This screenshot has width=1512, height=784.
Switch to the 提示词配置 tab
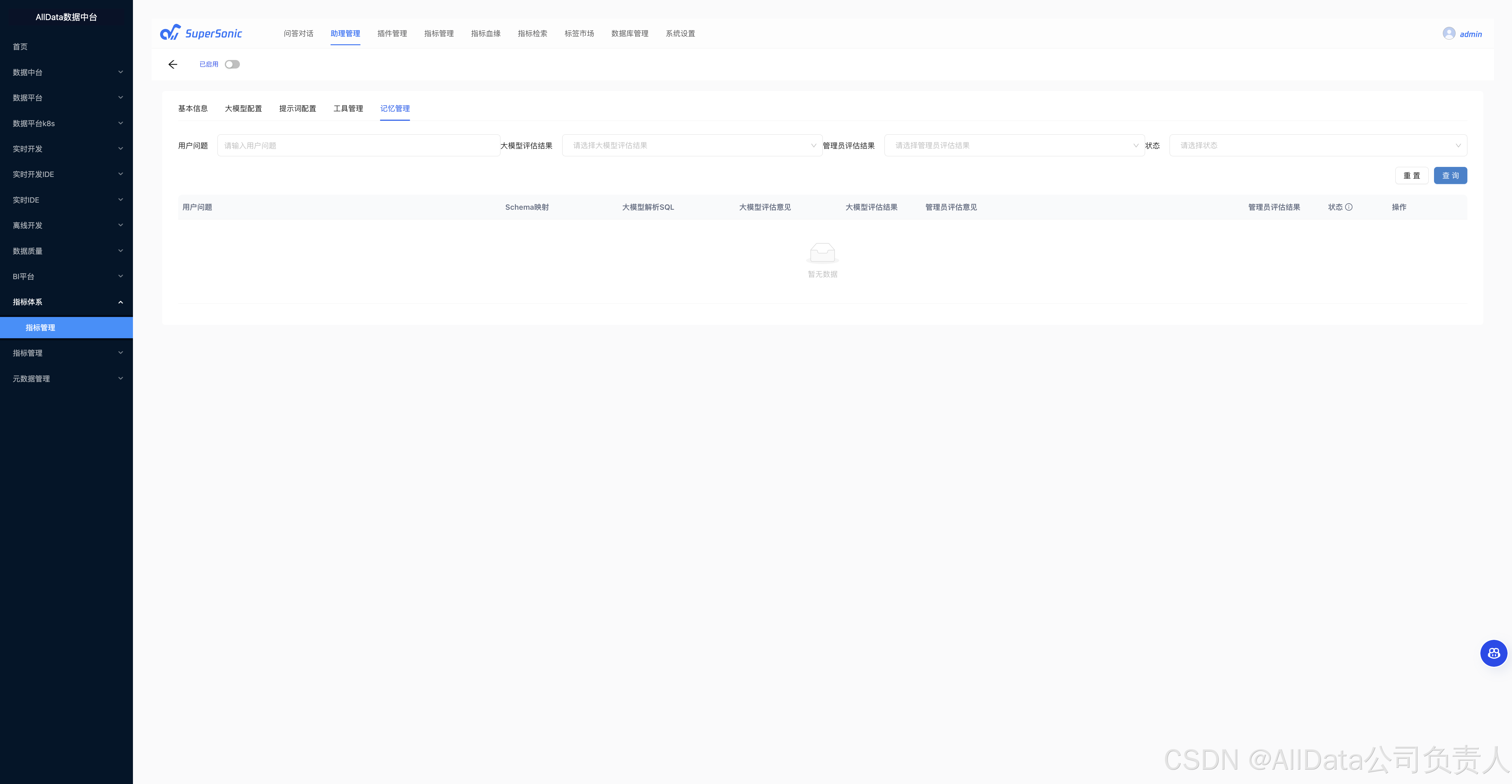point(297,109)
